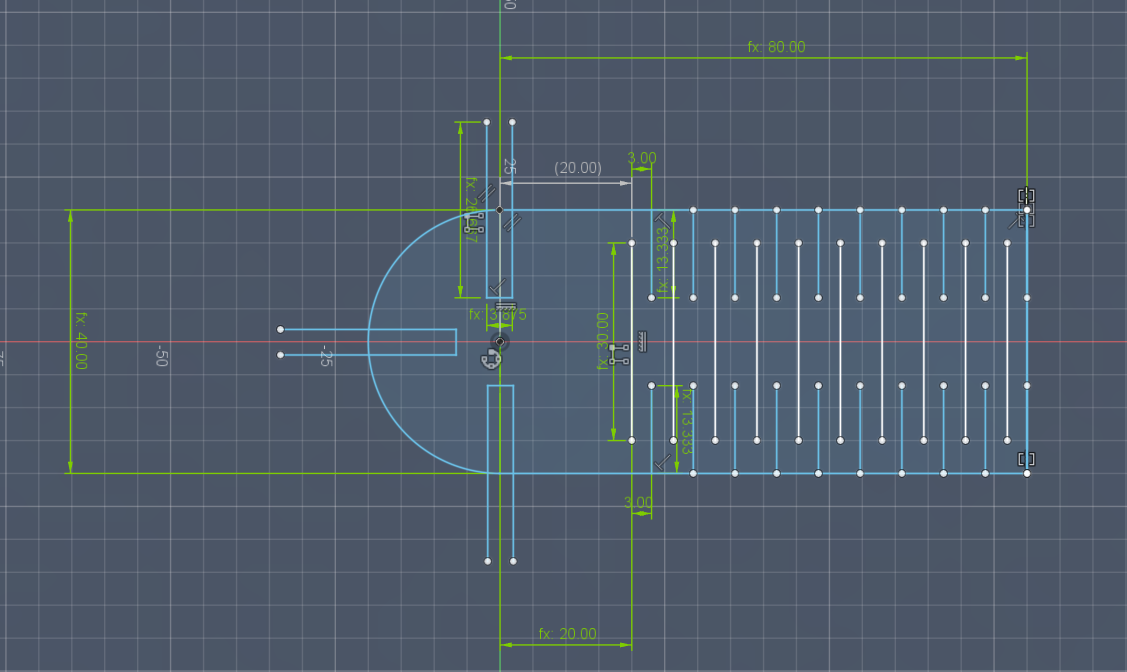
Task: Click the 3D rotate indicator at the sketch origin
Action: [490, 358]
